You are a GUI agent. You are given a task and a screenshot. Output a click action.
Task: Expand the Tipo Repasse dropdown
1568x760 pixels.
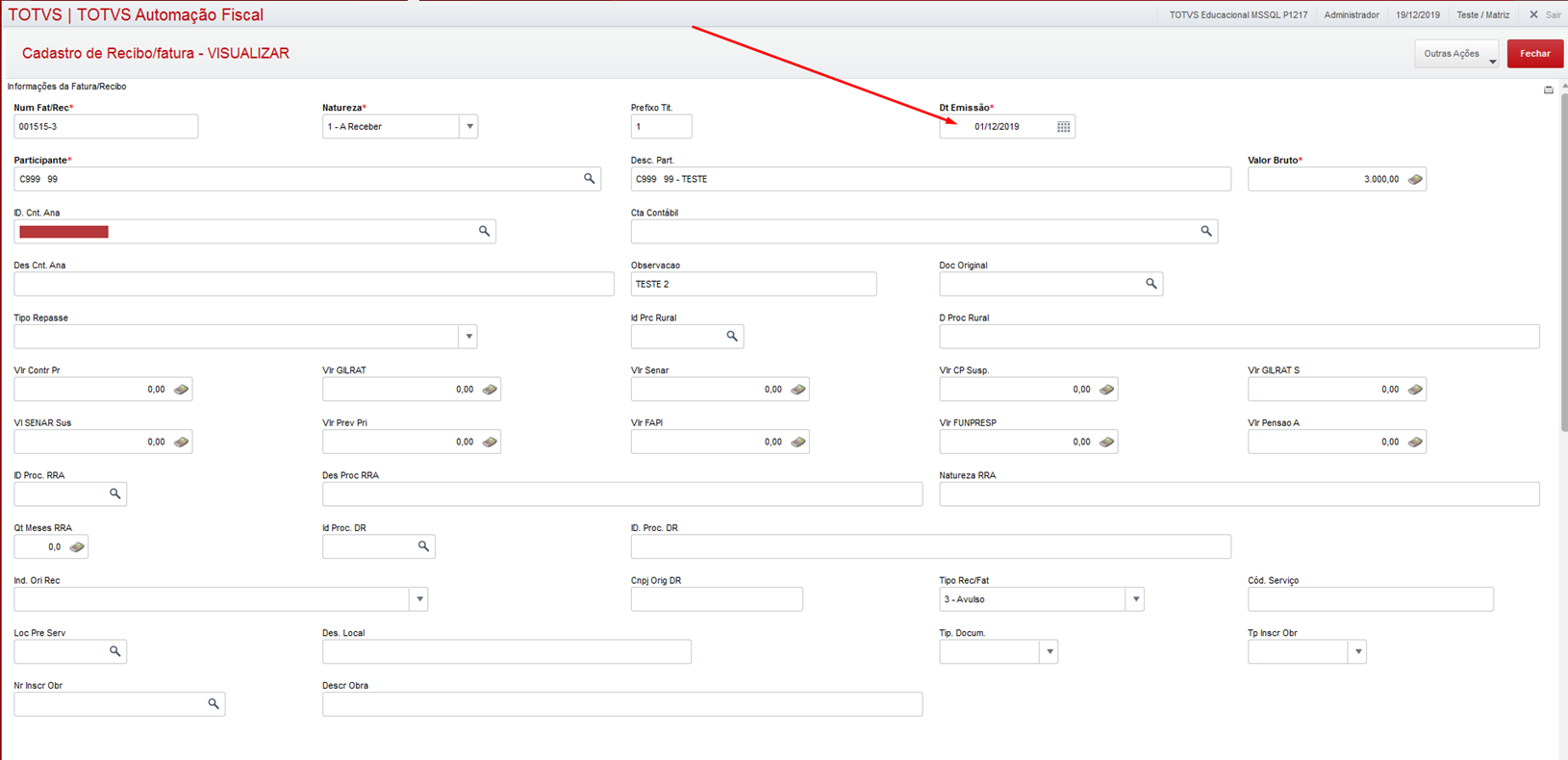468,337
